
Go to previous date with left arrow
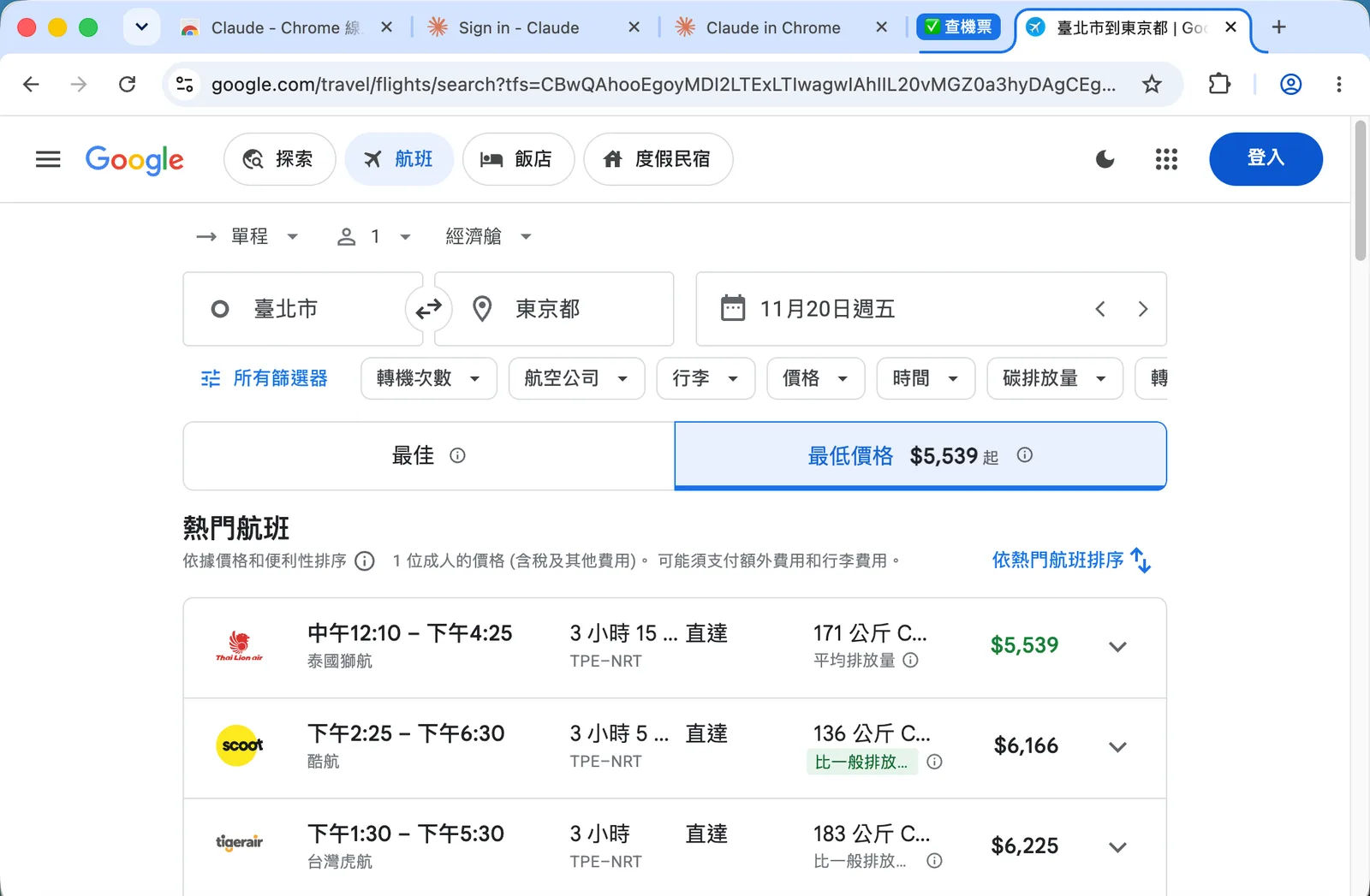[x=1100, y=309]
